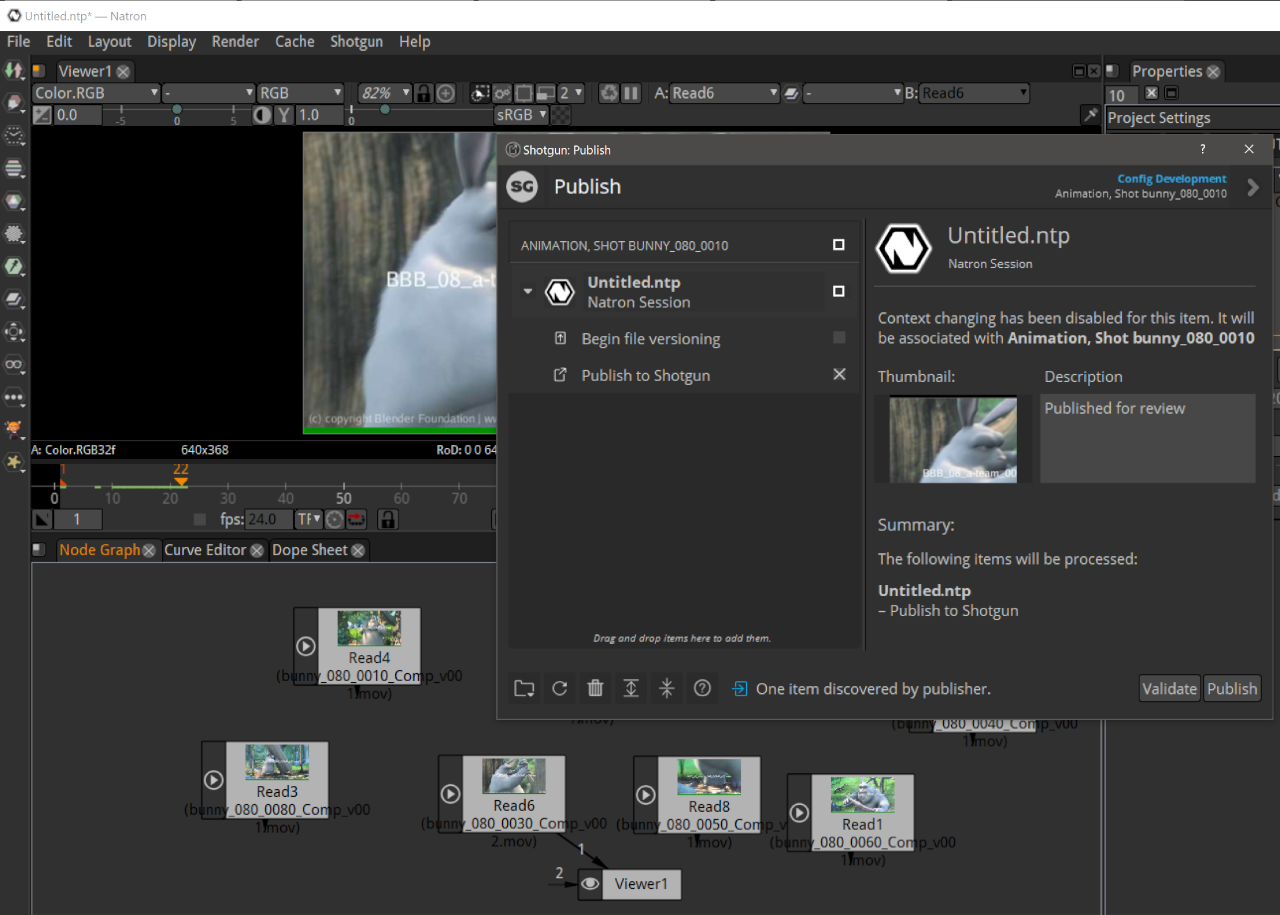Toggle the checkbox left of fps field
The height and width of the screenshot is (915, 1280).
point(200,519)
